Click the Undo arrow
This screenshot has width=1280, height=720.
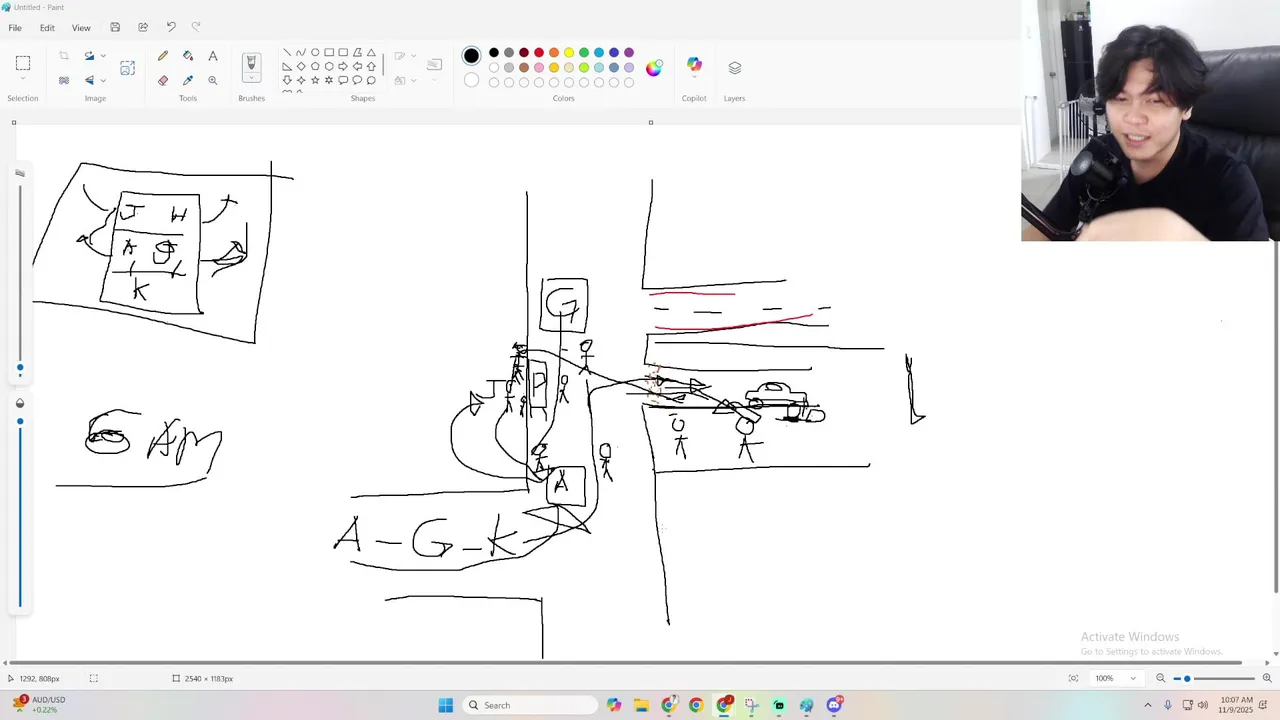[171, 27]
